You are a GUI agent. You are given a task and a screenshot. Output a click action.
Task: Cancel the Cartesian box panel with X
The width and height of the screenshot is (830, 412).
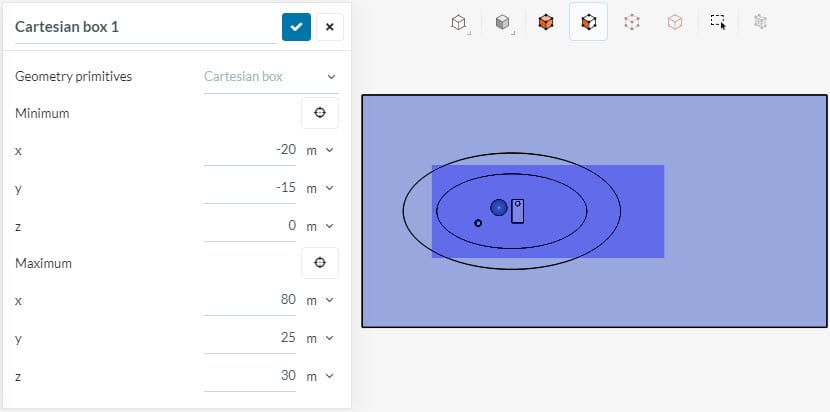(x=329, y=27)
